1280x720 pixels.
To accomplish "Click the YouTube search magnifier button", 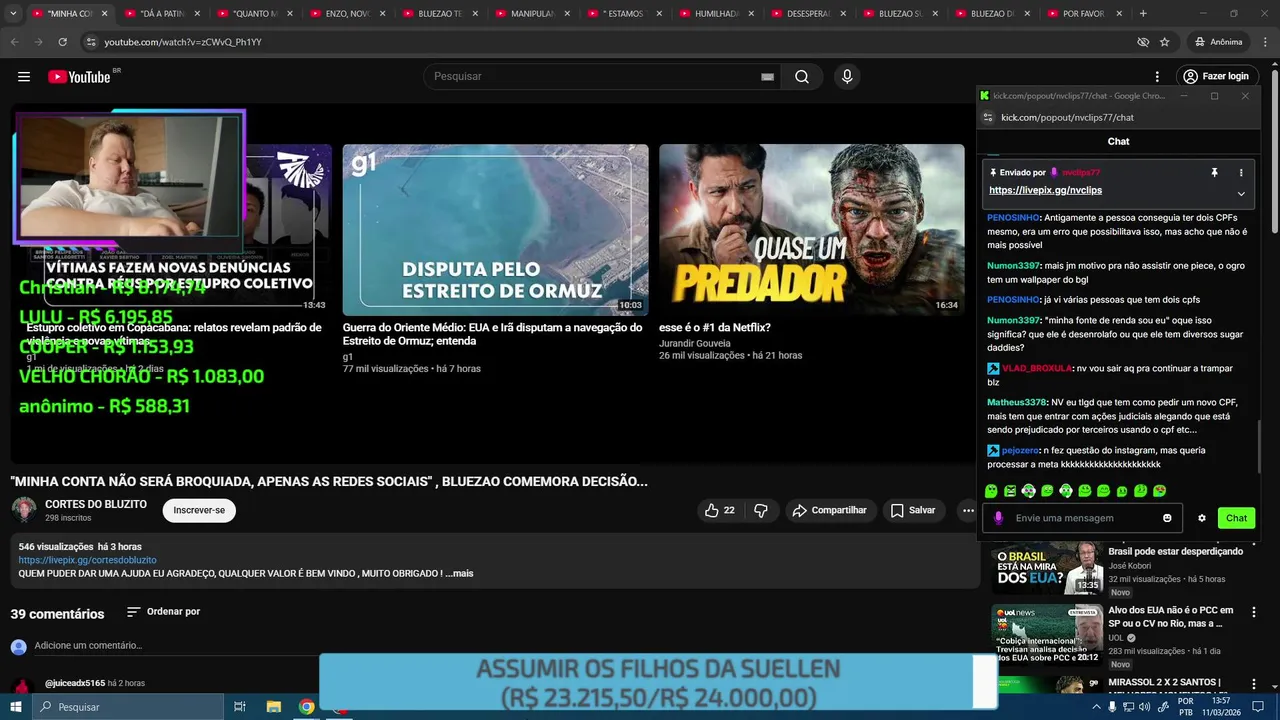I will (x=802, y=77).
